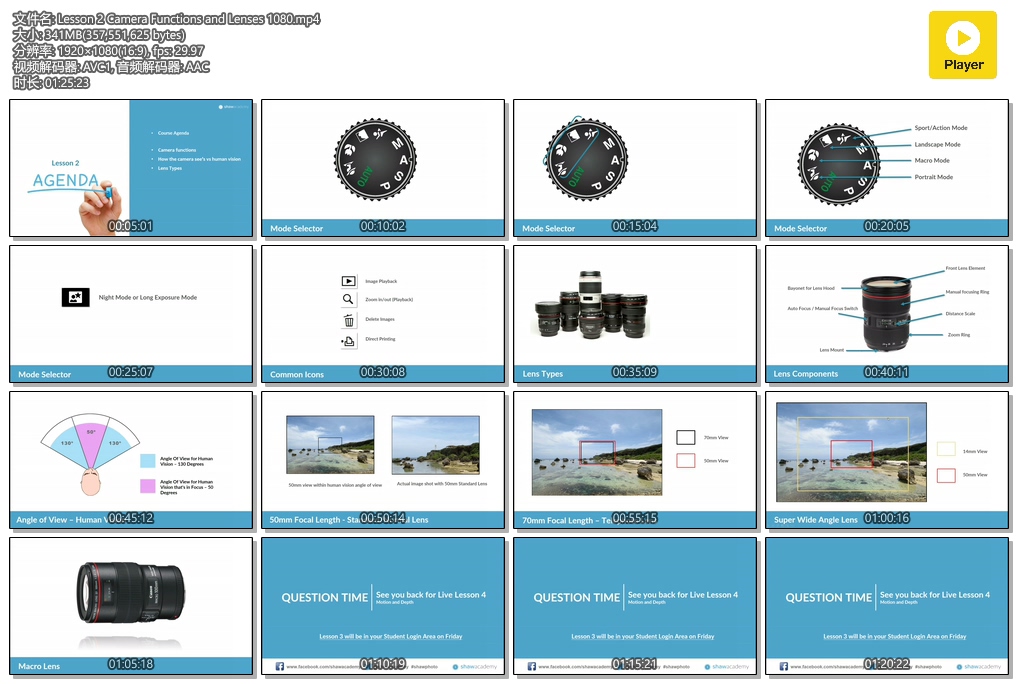Click the Super Wide Angle Lens thumbnail
Screen dimensions: 1018x684
point(887,460)
